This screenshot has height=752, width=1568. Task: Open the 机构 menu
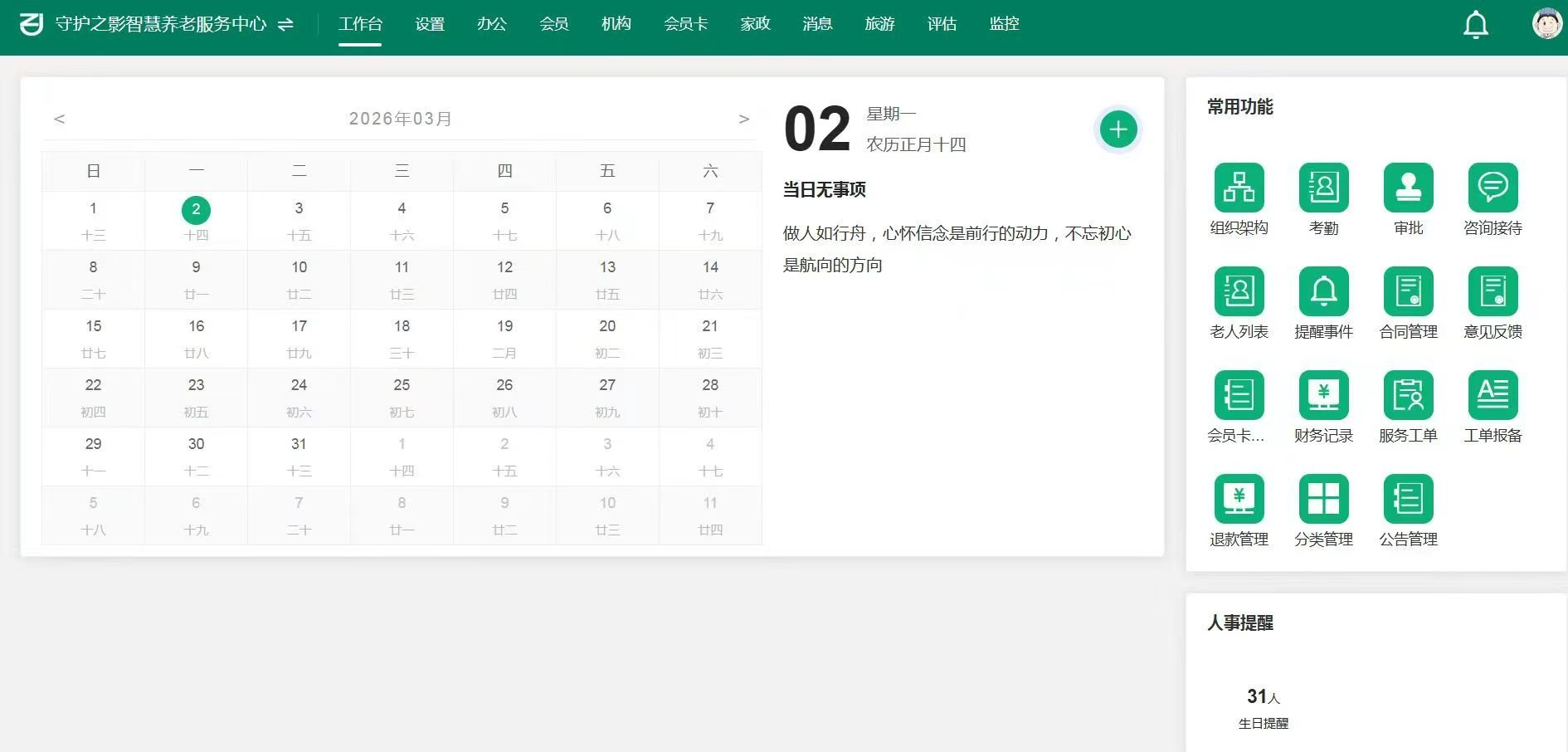pos(616,24)
